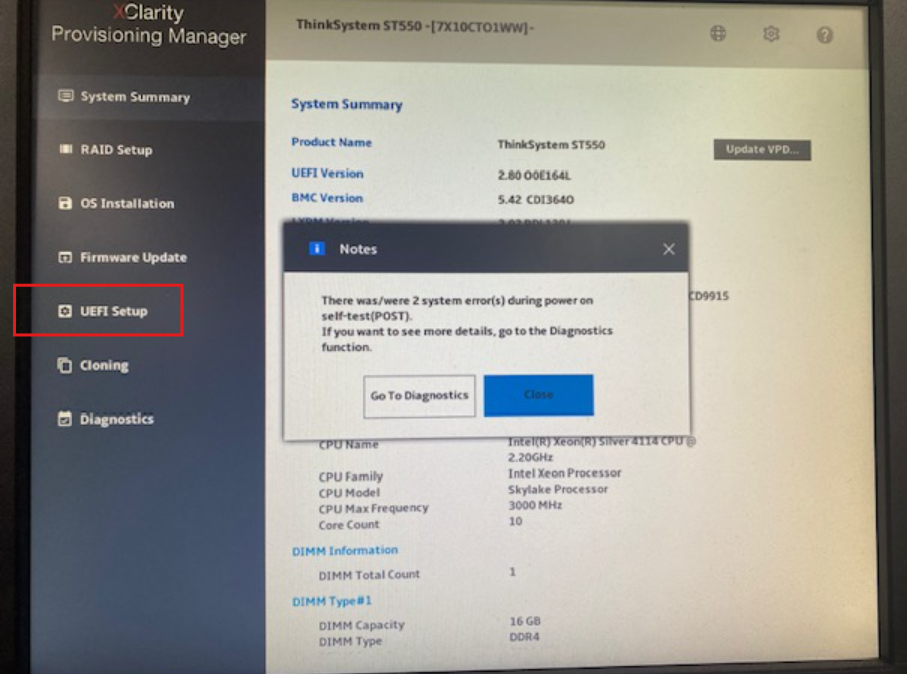Image resolution: width=907 pixels, height=674 pixels.
Task: Open the help question mark icon
Action: click(825, 35)
